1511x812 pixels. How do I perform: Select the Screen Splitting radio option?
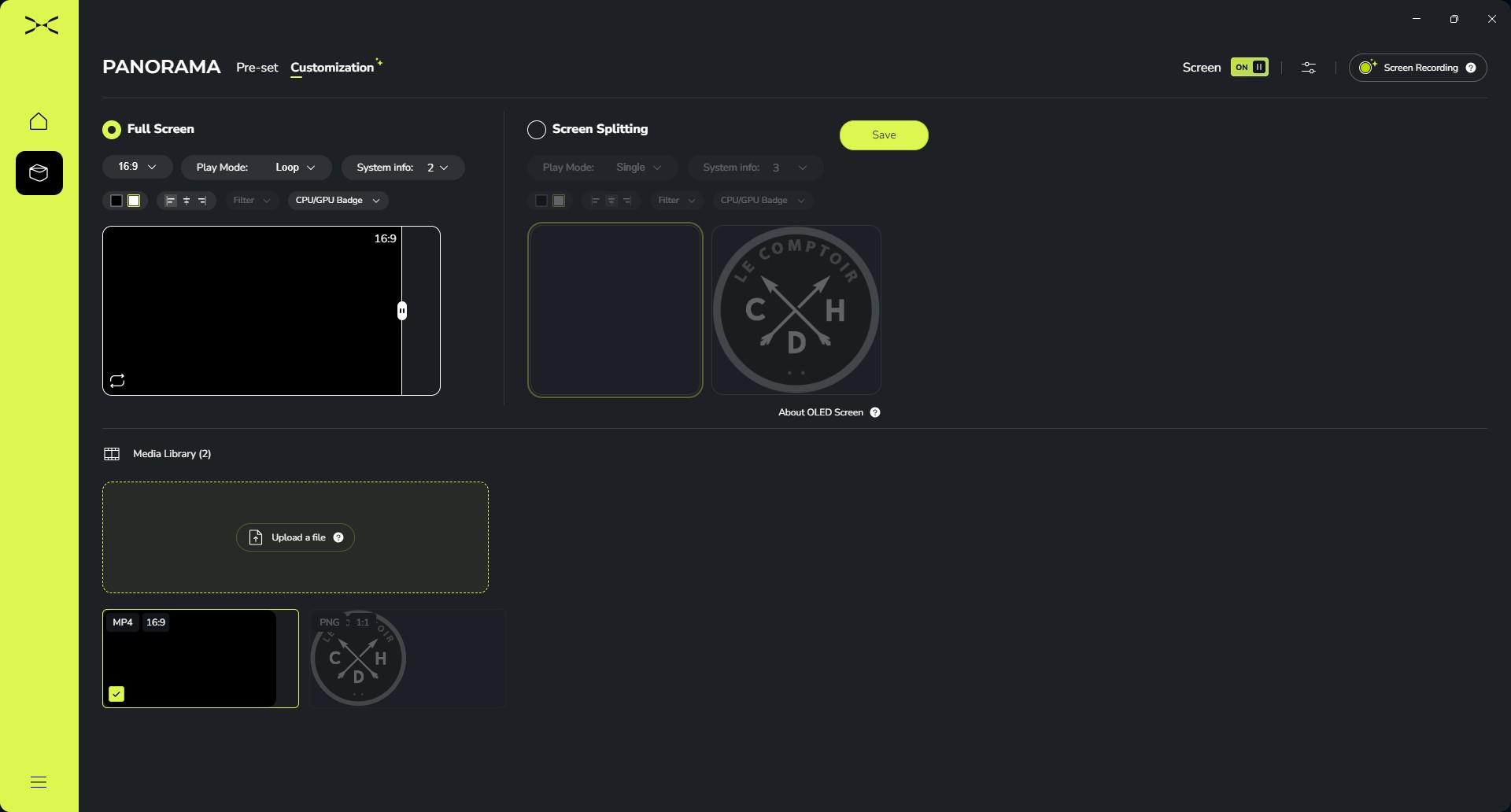(x=537, y=130)
